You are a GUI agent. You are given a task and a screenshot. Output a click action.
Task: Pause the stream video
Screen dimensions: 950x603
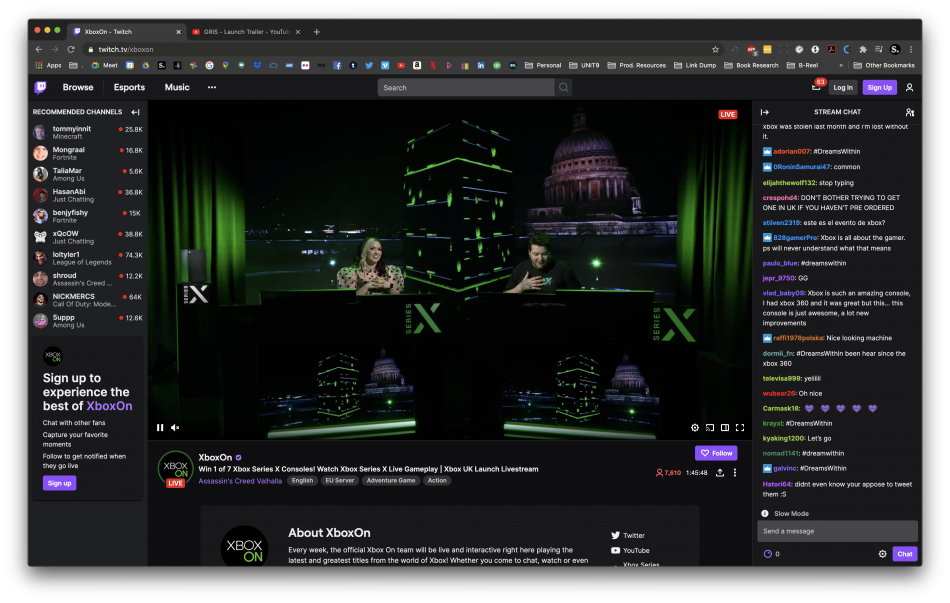(x=160, y=427)
